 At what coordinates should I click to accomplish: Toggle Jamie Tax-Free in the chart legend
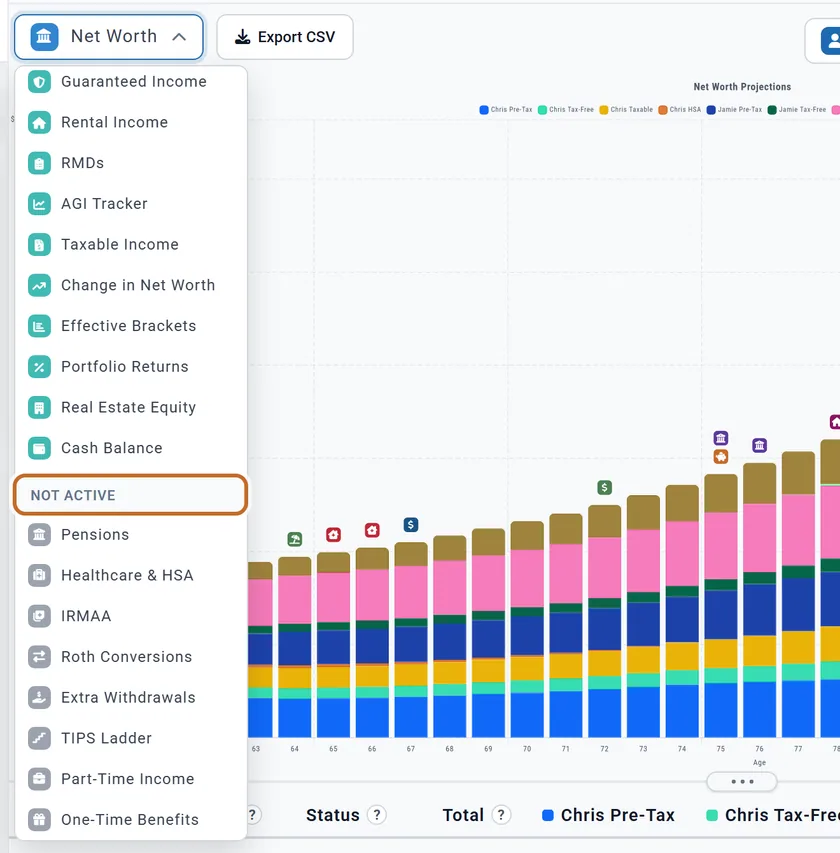[x=796, y=110]
